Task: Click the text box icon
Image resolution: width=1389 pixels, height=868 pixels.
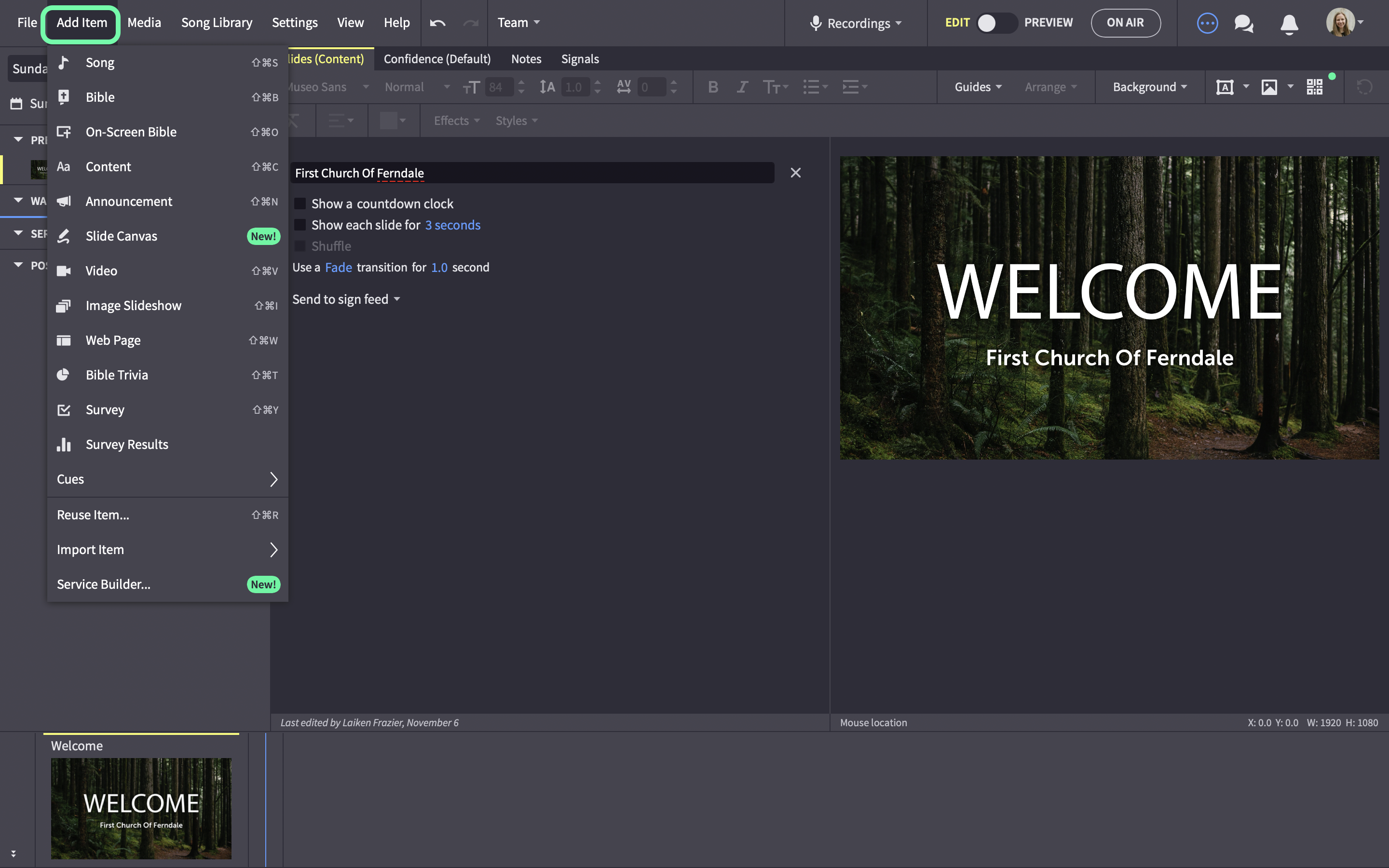Action: coord(1225,87)
